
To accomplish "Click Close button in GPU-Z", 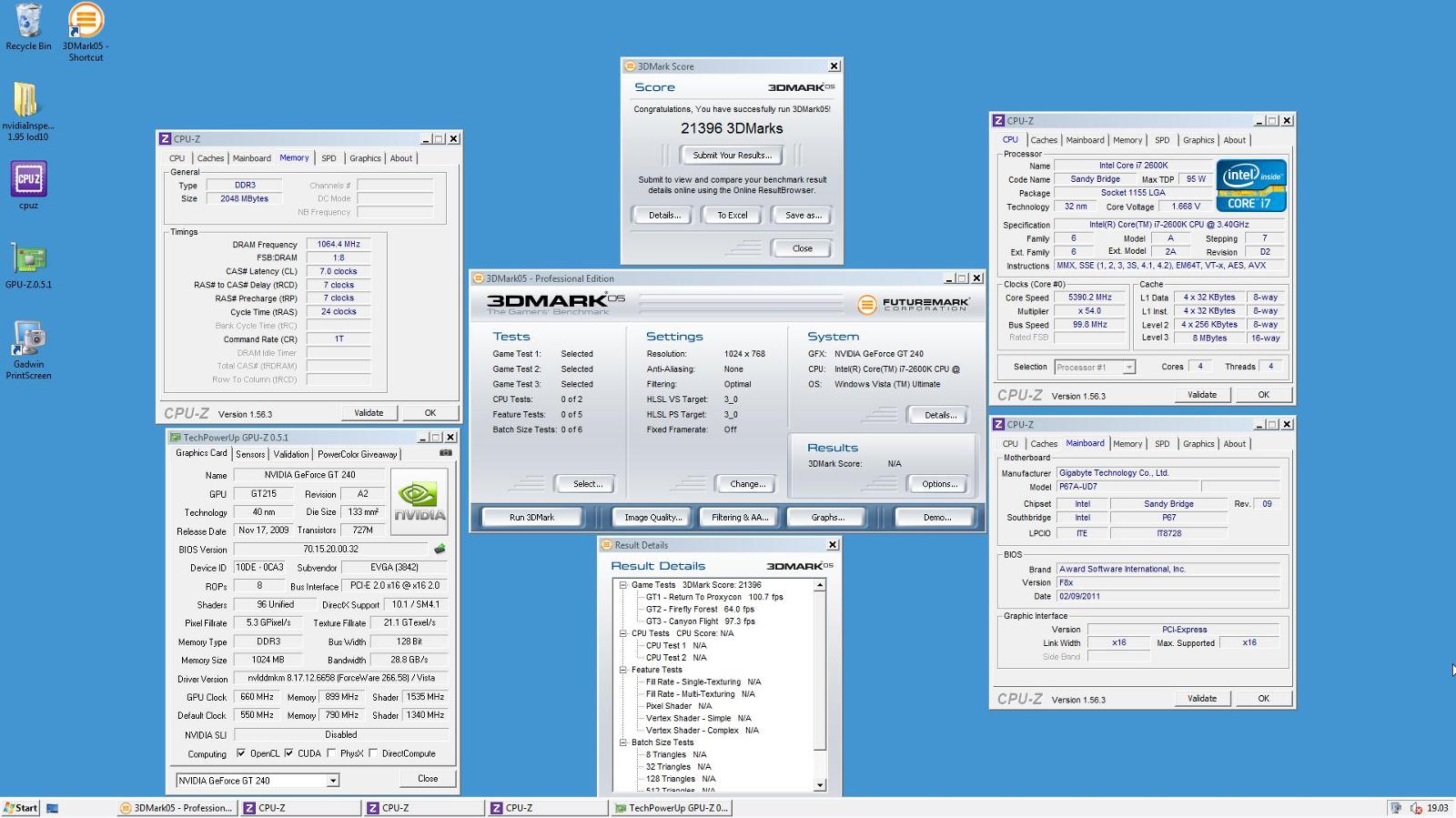I will point(428,779).
